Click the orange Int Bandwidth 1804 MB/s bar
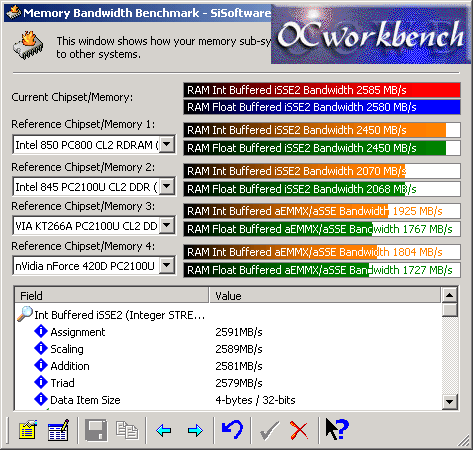473x450 pixels. click(x=322, y=252)
